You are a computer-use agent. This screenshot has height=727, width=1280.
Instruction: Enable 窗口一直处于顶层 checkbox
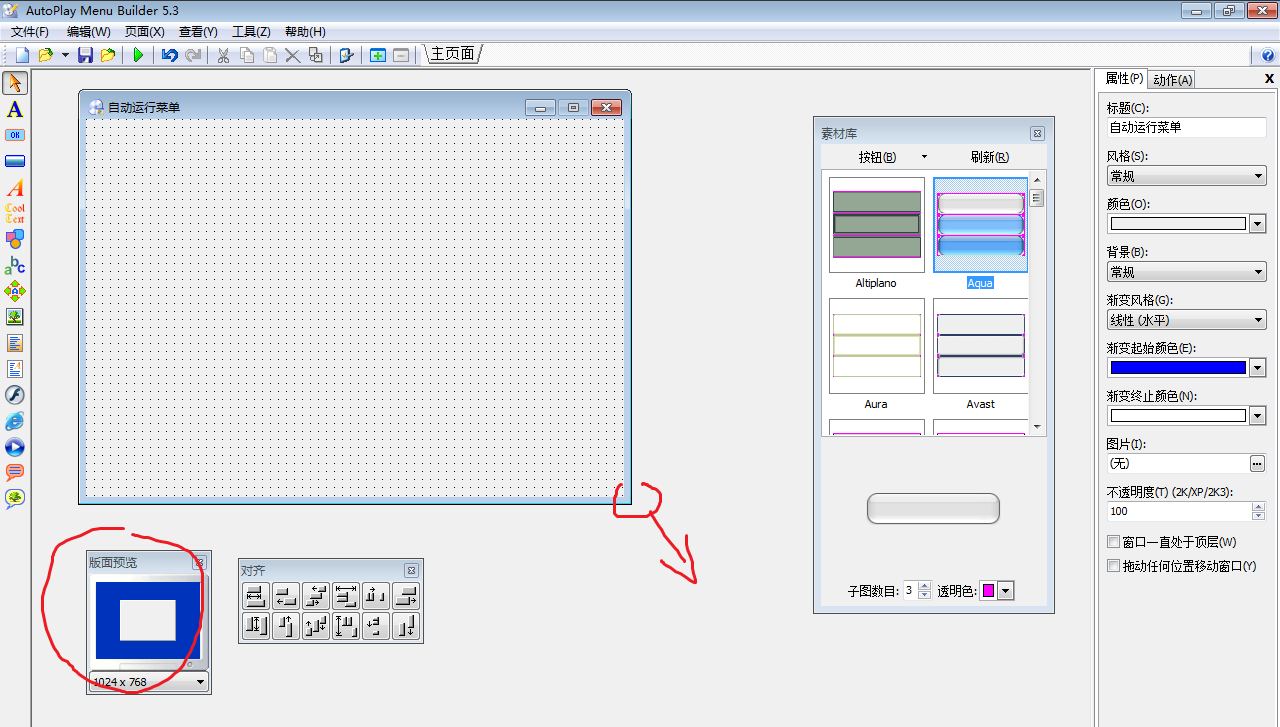(x=1113, y=542)
